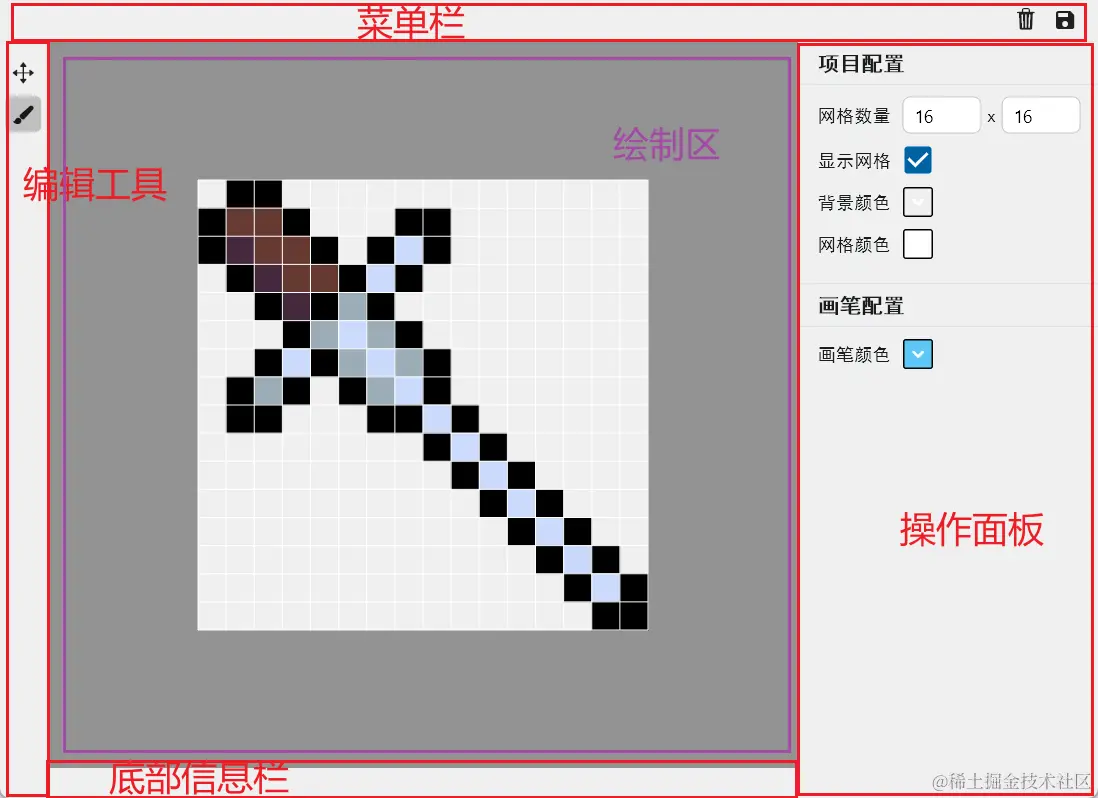The width and height of the screenshot is (1098, 798).
Task: Click the 背景颜色 label
Action: 854,203
